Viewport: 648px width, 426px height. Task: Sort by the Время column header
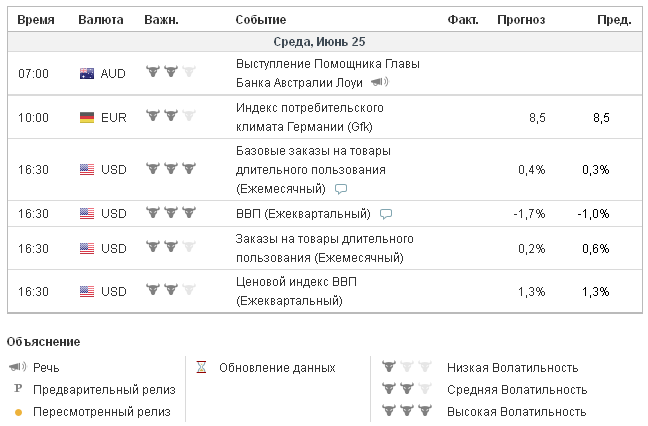36,19
